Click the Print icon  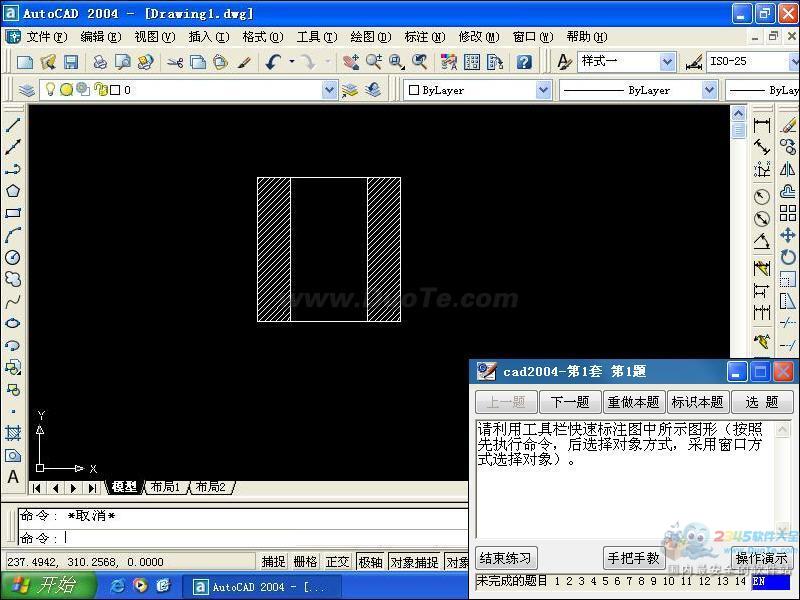tap(100, 62)
